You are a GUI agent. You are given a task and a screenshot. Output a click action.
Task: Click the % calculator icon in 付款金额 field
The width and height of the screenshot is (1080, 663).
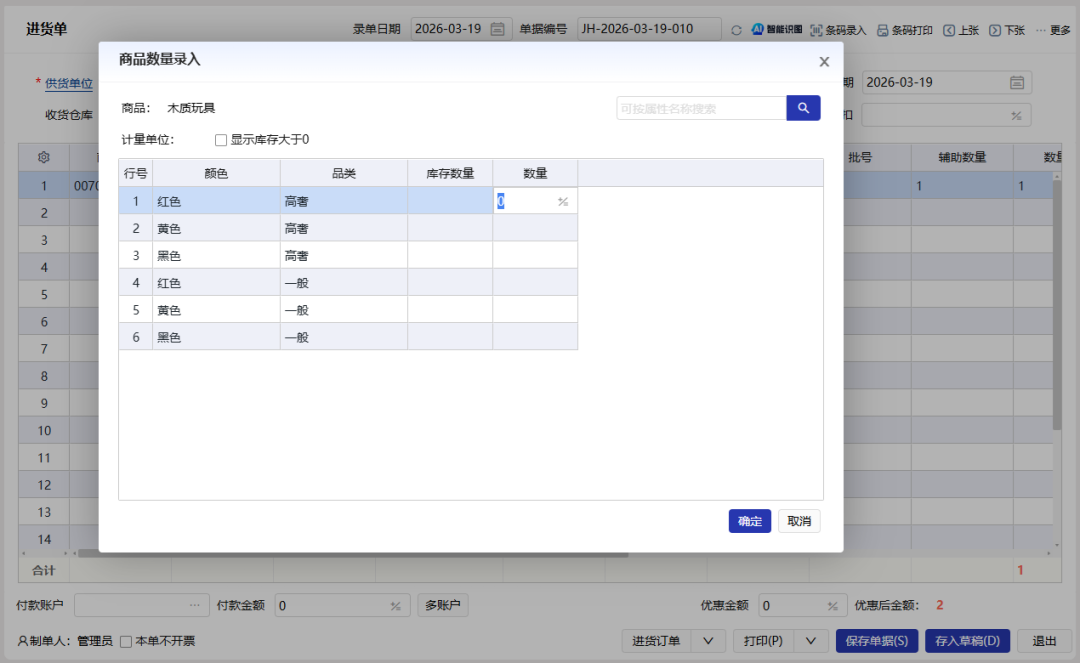coord(394,605)
